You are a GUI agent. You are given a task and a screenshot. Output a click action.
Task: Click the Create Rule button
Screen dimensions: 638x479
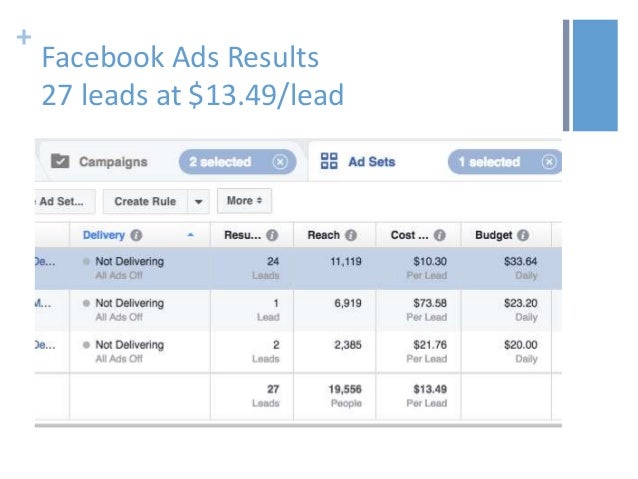pos(145,201)
